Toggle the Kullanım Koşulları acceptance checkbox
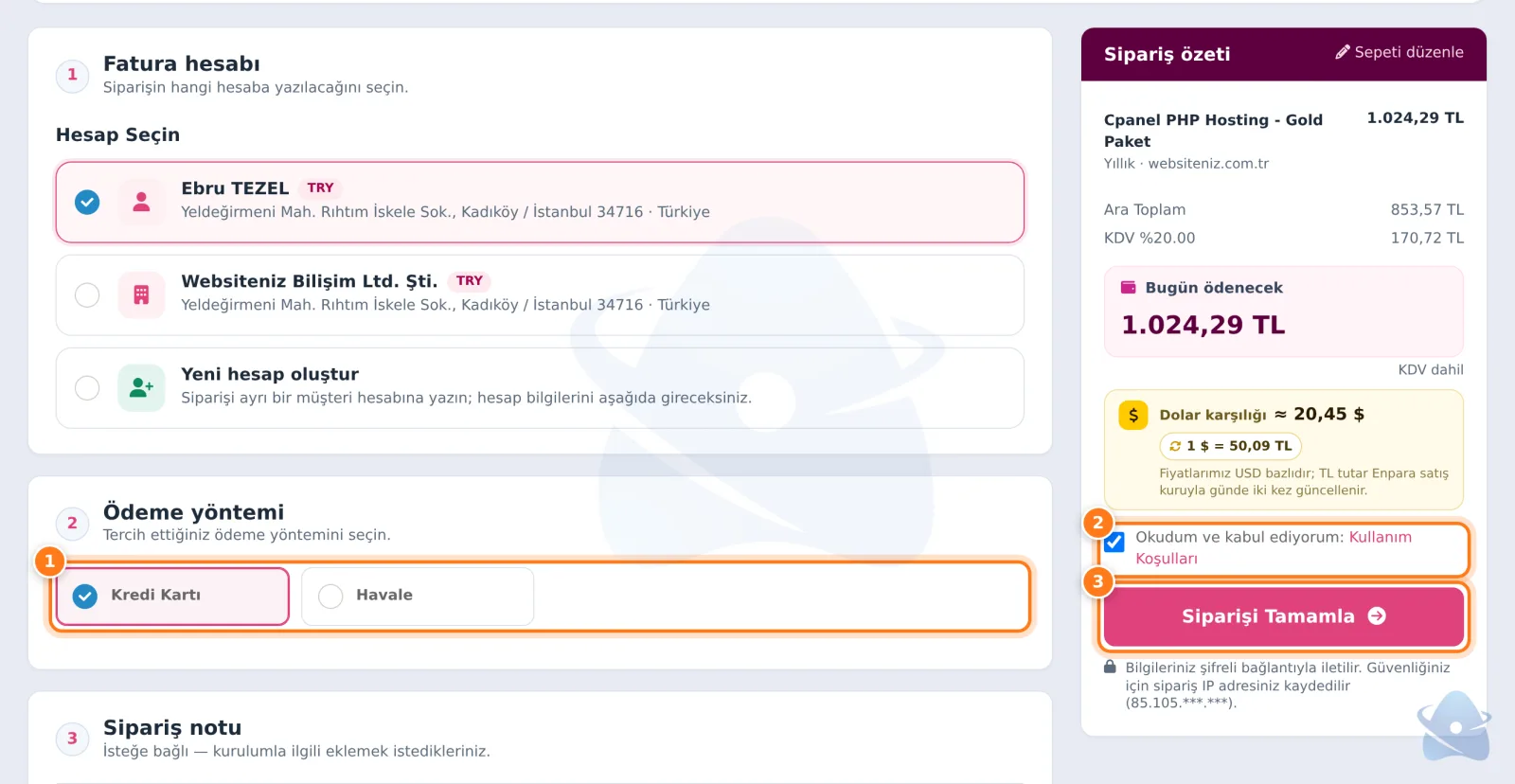This screenshot has height=784, width=1515. pos(1114,542)
